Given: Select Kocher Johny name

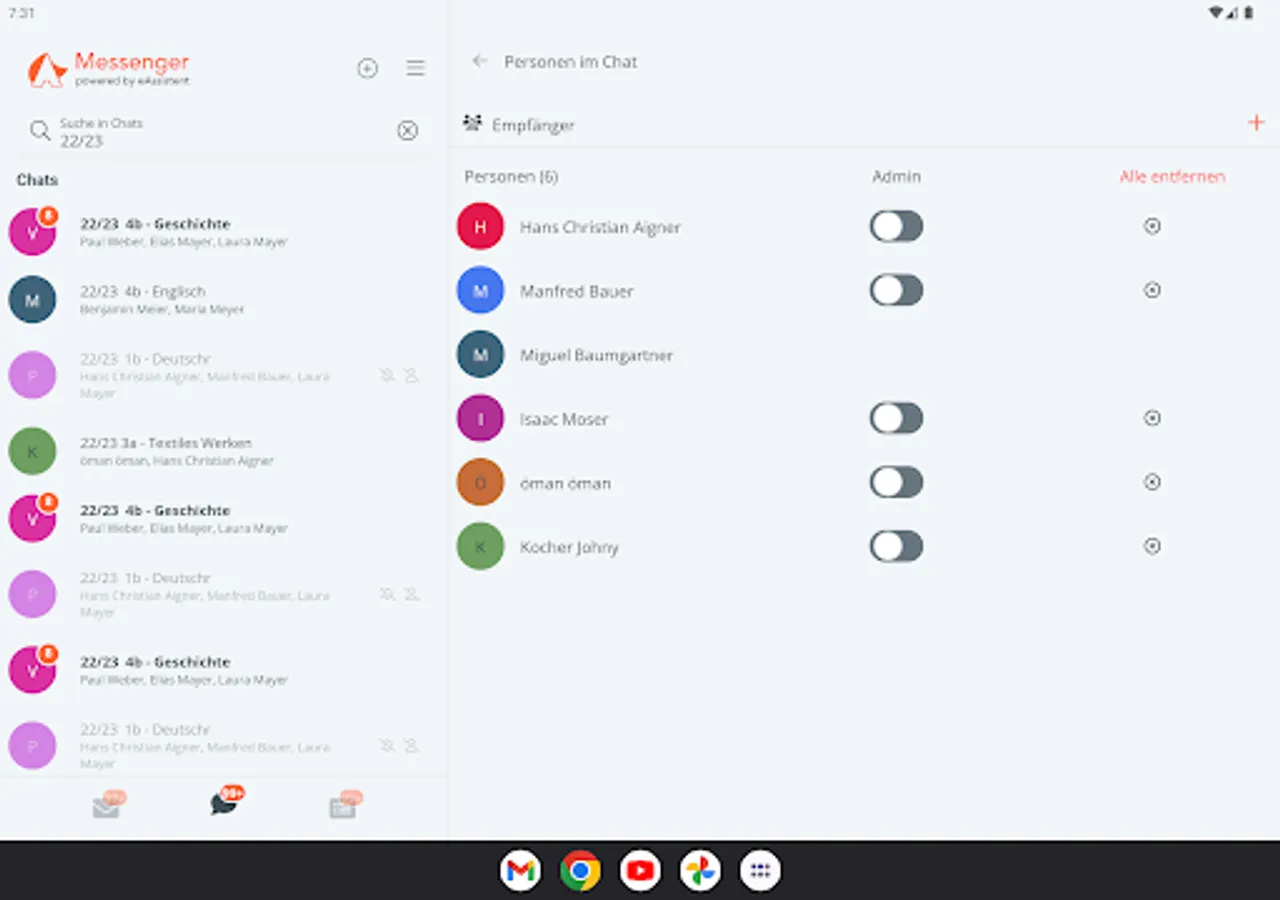Looking at the screenshot, I should click(569, 547).
